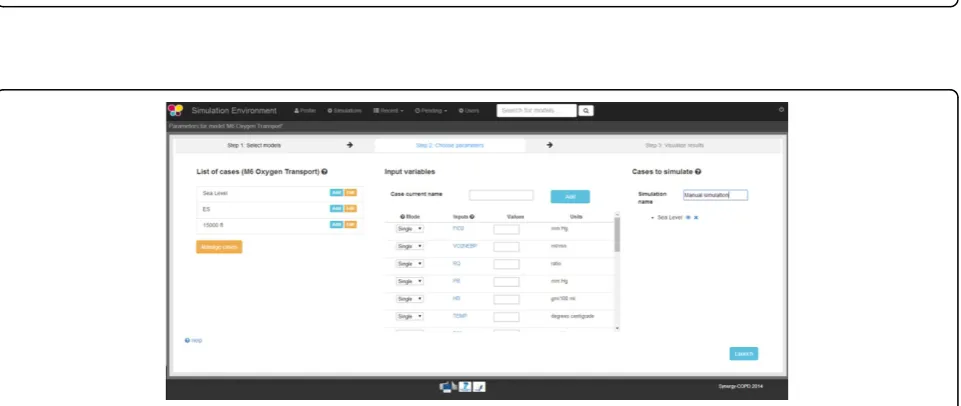The width and height of the screenshot is (961, 406).
Task: Click the PB value field
Action: coord(506,282)
